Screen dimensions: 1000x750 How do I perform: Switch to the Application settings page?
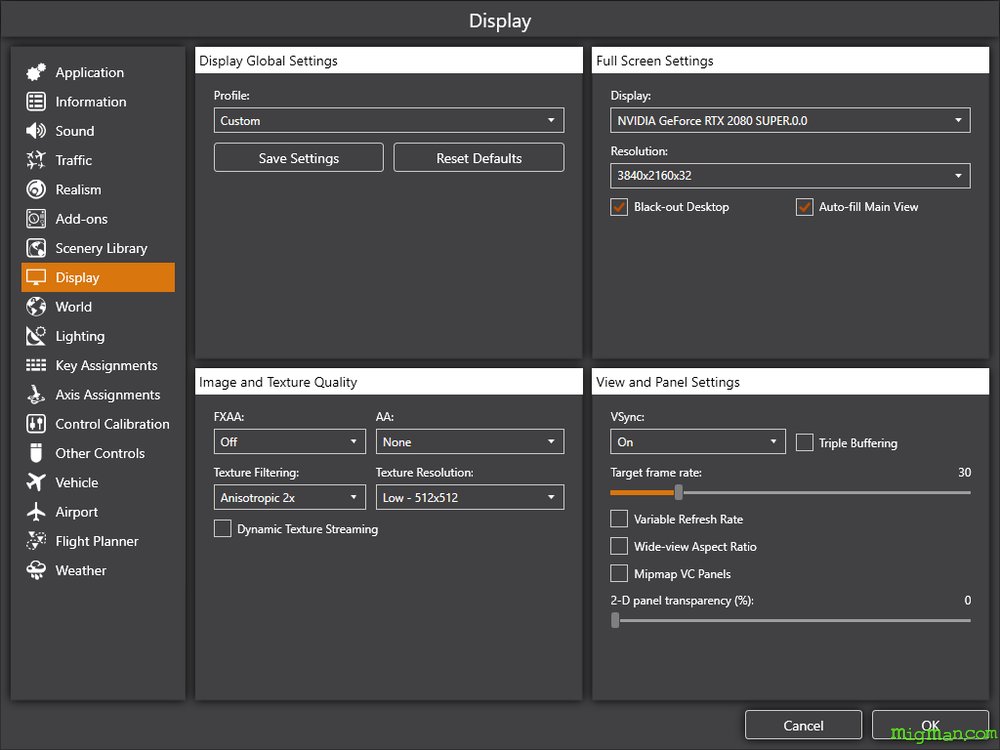tap(98, 72)
